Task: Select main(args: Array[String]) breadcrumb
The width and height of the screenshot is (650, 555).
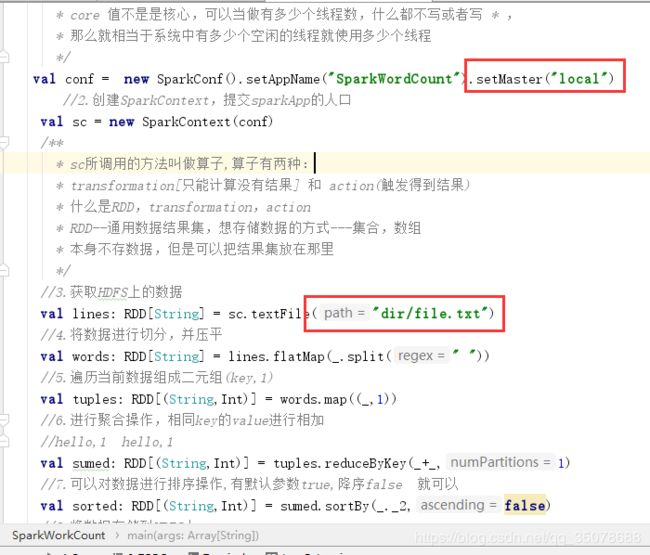Action: tap(193, 536)
